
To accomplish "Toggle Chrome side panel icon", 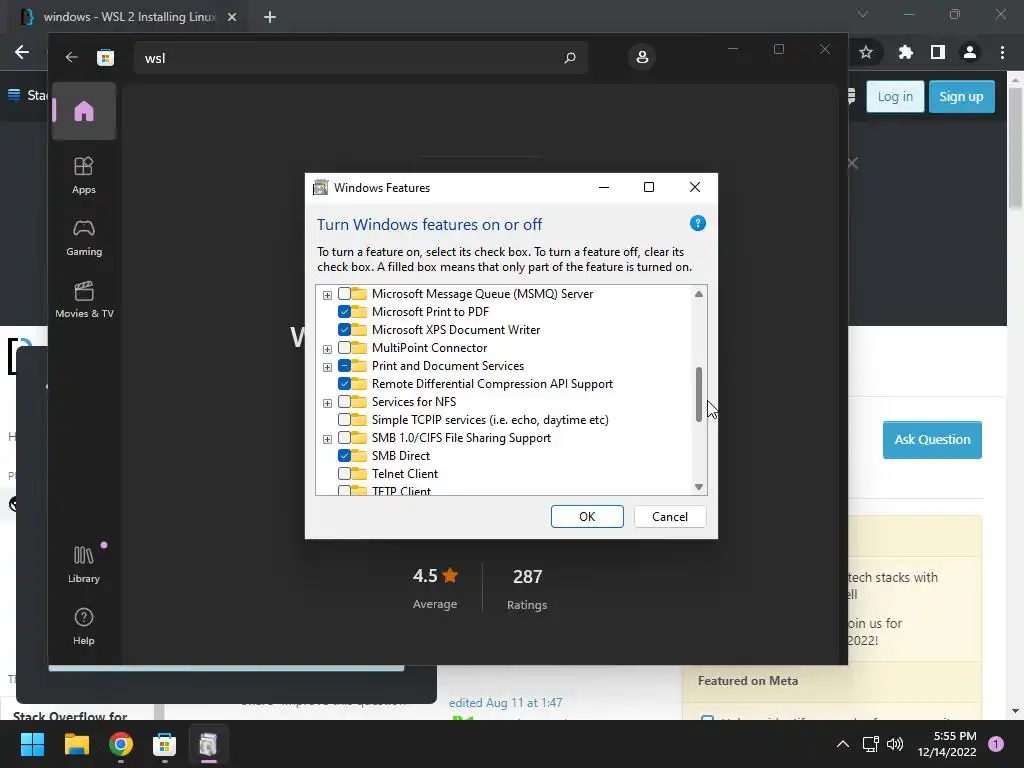I will [938, 52].
